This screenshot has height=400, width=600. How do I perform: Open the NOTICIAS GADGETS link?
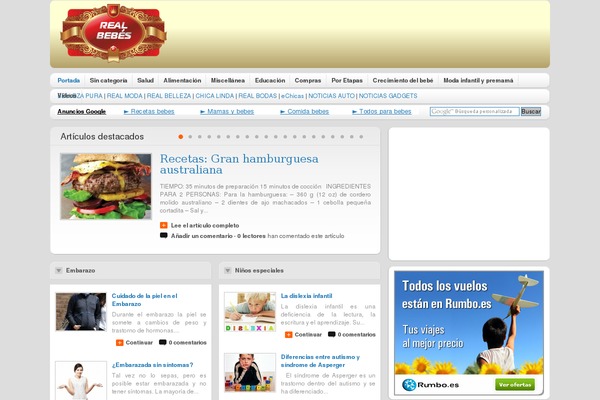point(388,96)
